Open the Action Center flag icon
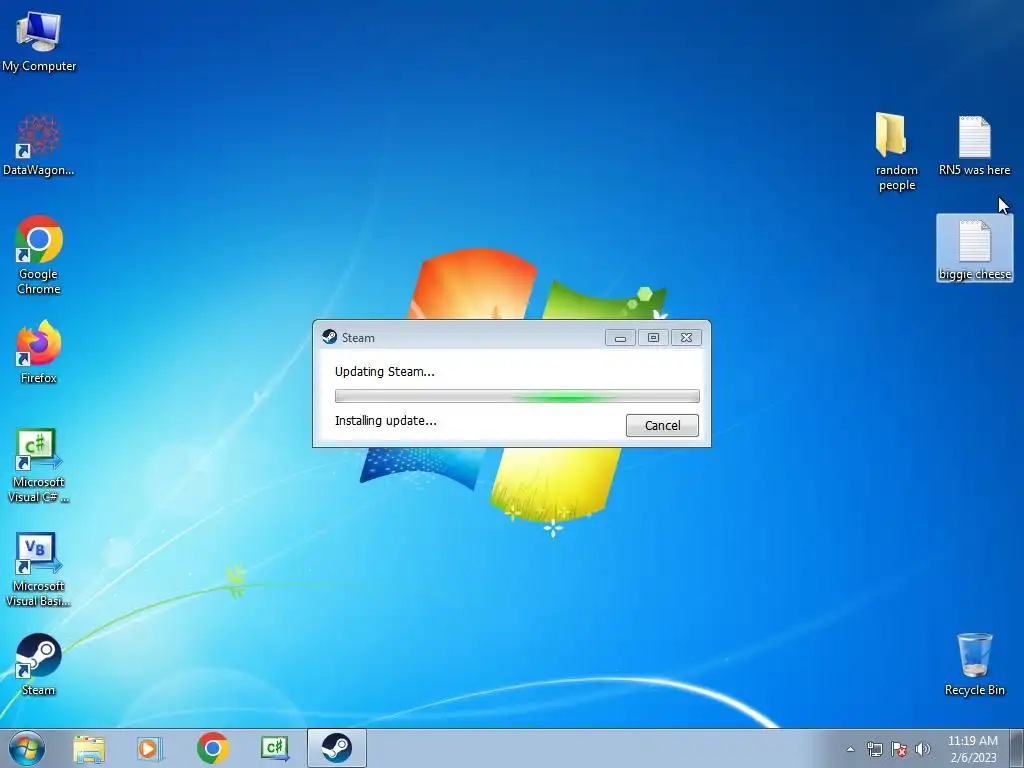This screenshot has width=1024, height=768. point(899,749)
